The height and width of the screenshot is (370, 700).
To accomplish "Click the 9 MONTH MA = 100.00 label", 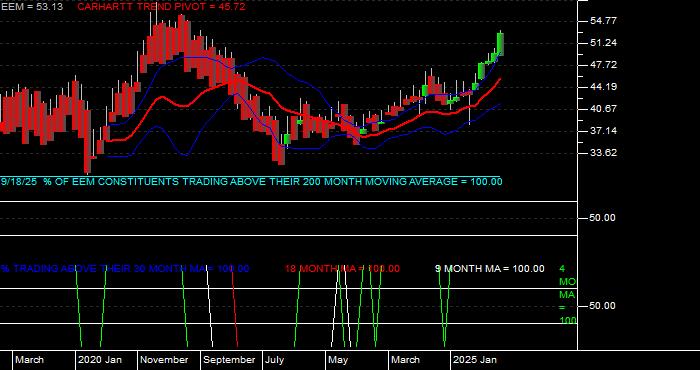I will click(490, 269).
